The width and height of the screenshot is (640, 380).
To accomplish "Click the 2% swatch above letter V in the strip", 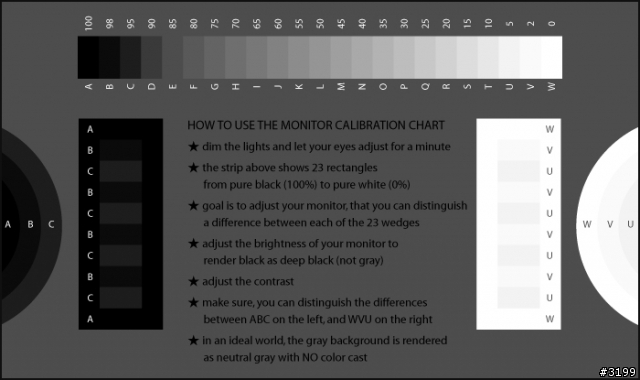I will tap(531, 58).
